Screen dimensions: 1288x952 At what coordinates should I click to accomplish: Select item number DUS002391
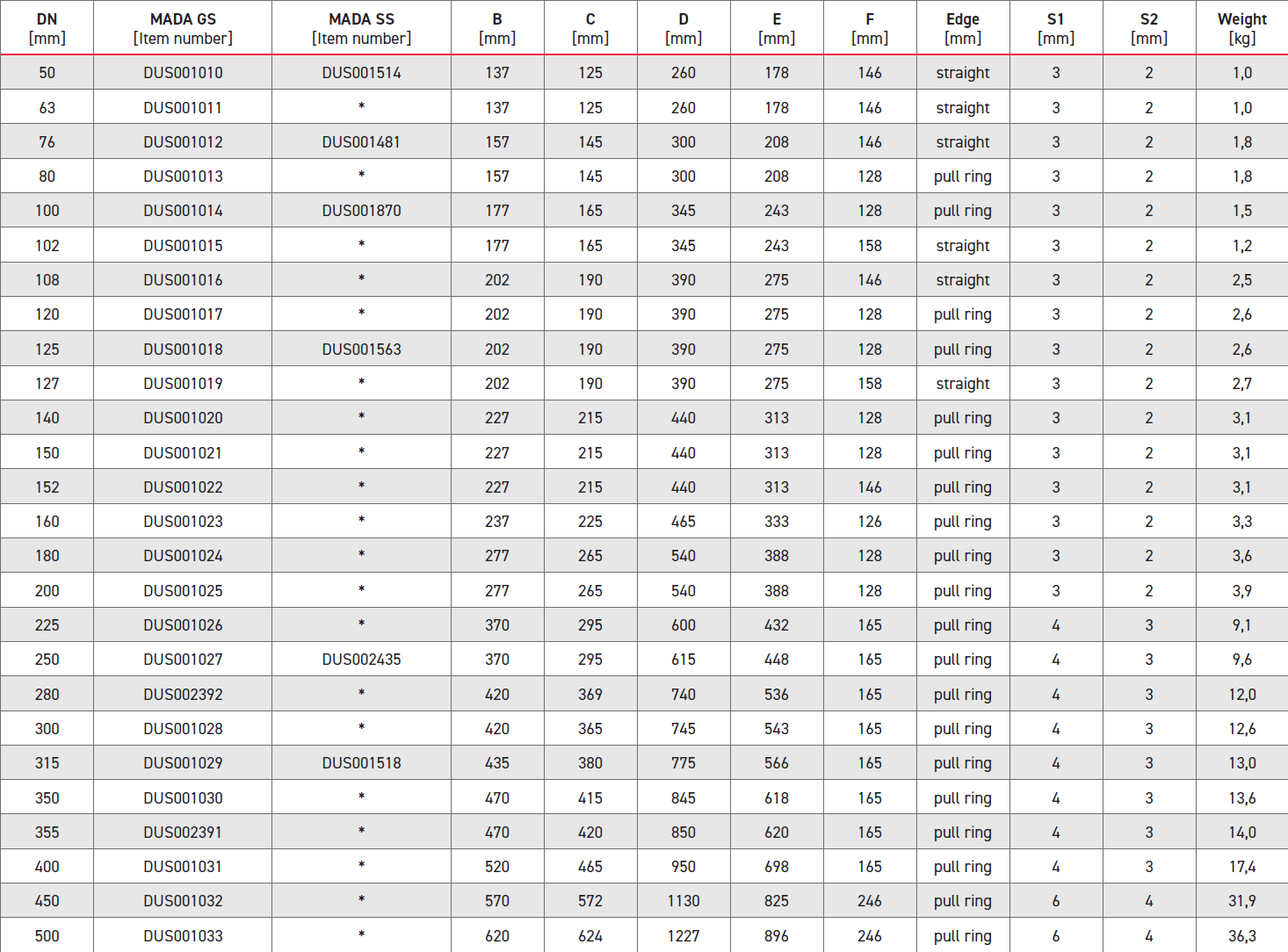click(183, 833)
